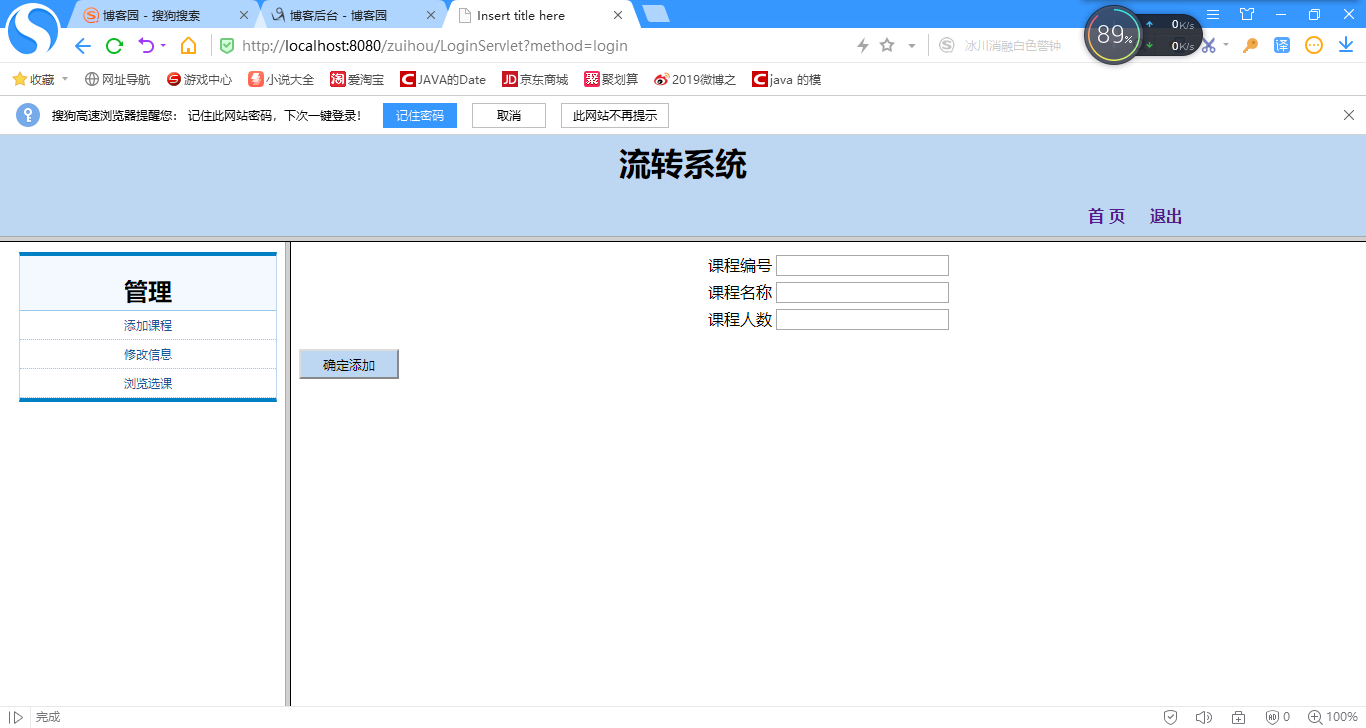Open 修改信息 in the 管理 menu
Screen dimensions: 1366x728
coord(148,355)
